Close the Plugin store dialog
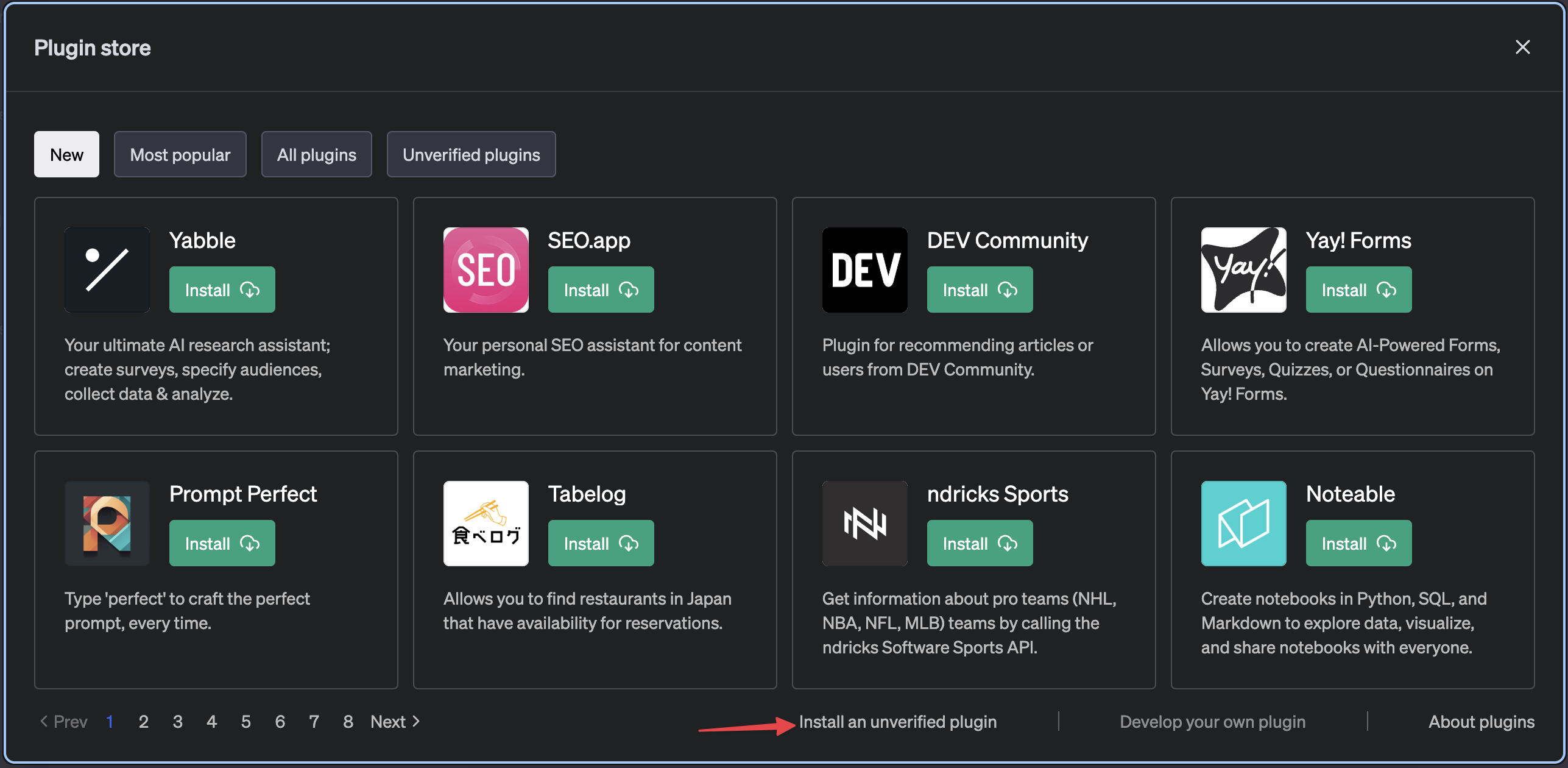Image resolution: width=1568 pixels, height=768 pixels. (1523, 47)
